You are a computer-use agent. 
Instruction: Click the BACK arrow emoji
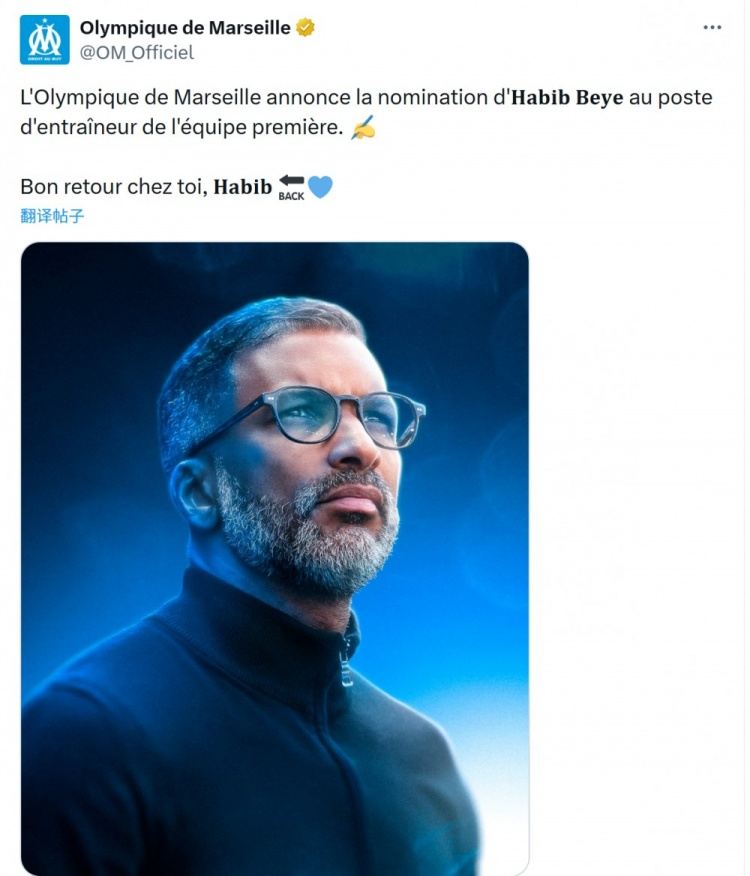(291, 187)
